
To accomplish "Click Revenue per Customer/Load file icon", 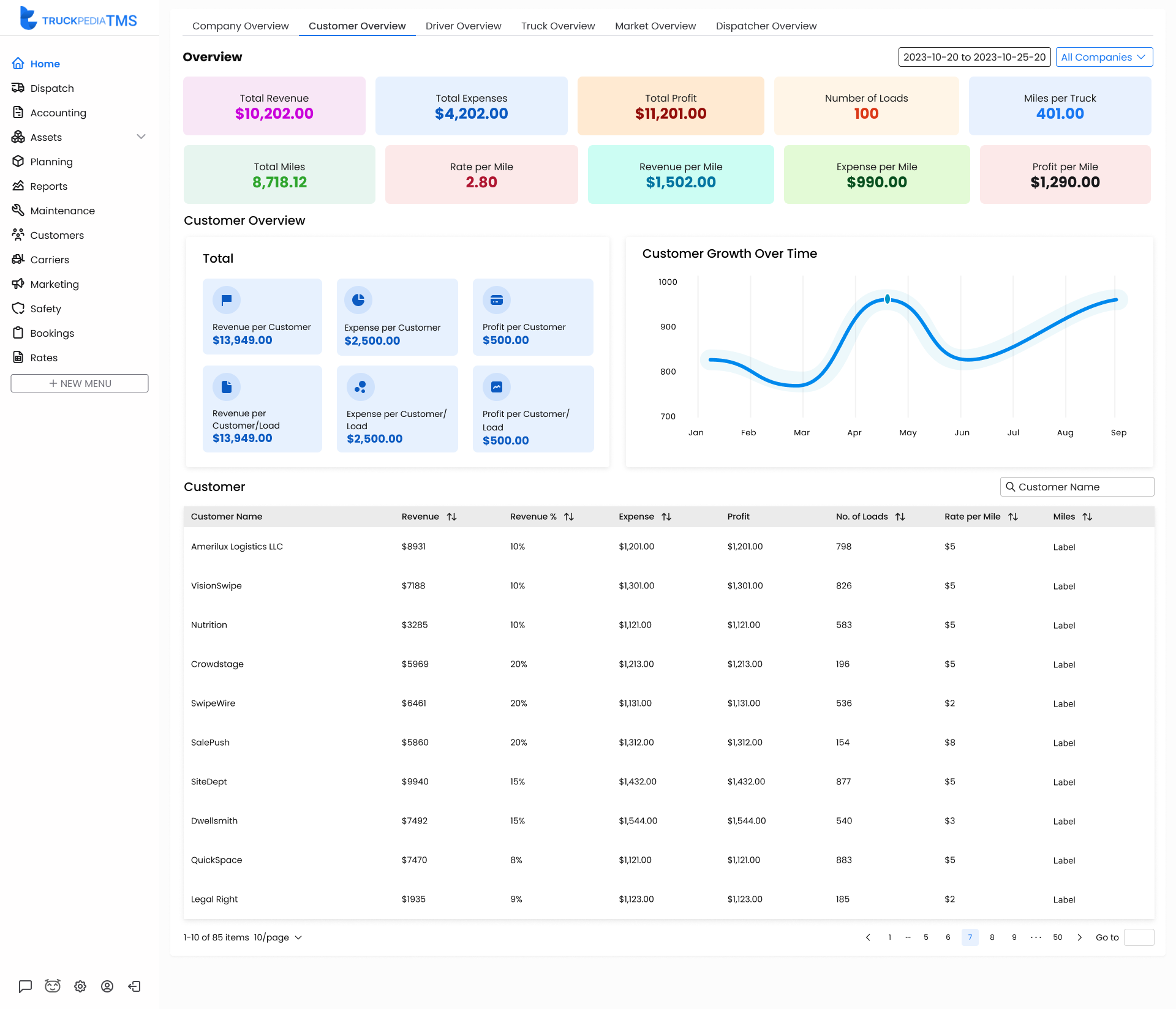I will [227, 387].
